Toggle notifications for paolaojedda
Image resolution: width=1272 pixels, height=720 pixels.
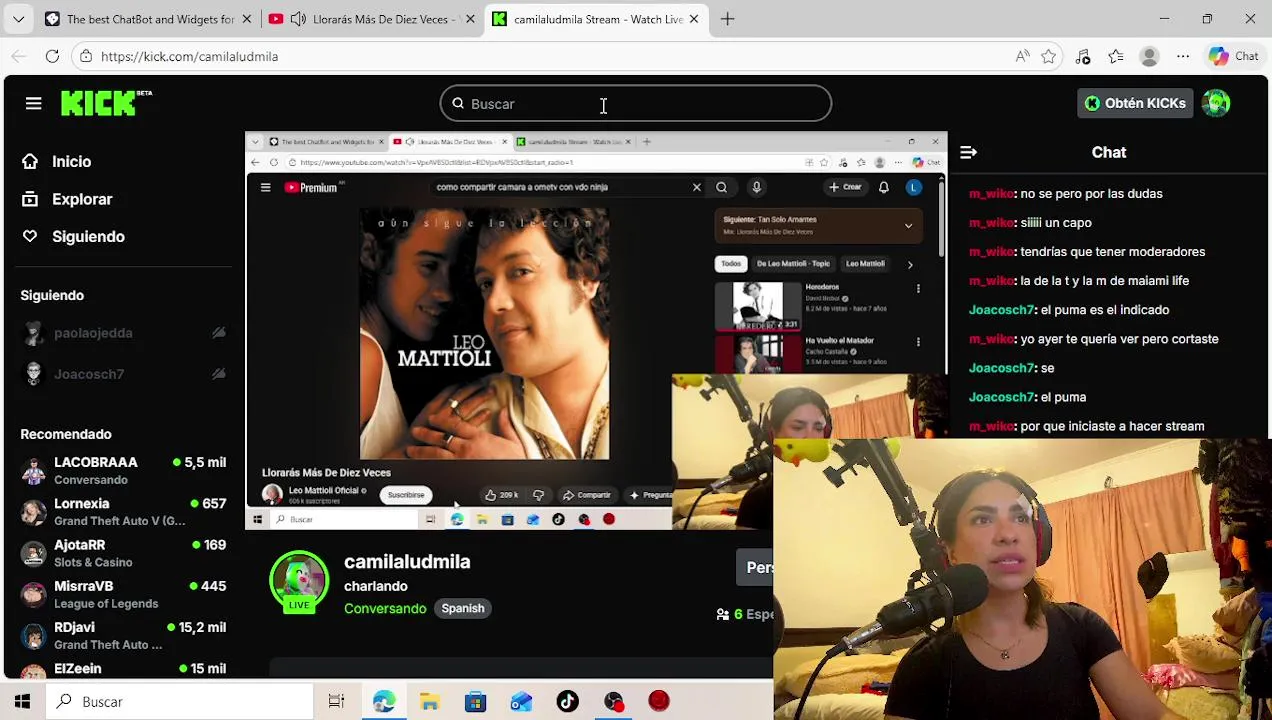pos(218,333)
